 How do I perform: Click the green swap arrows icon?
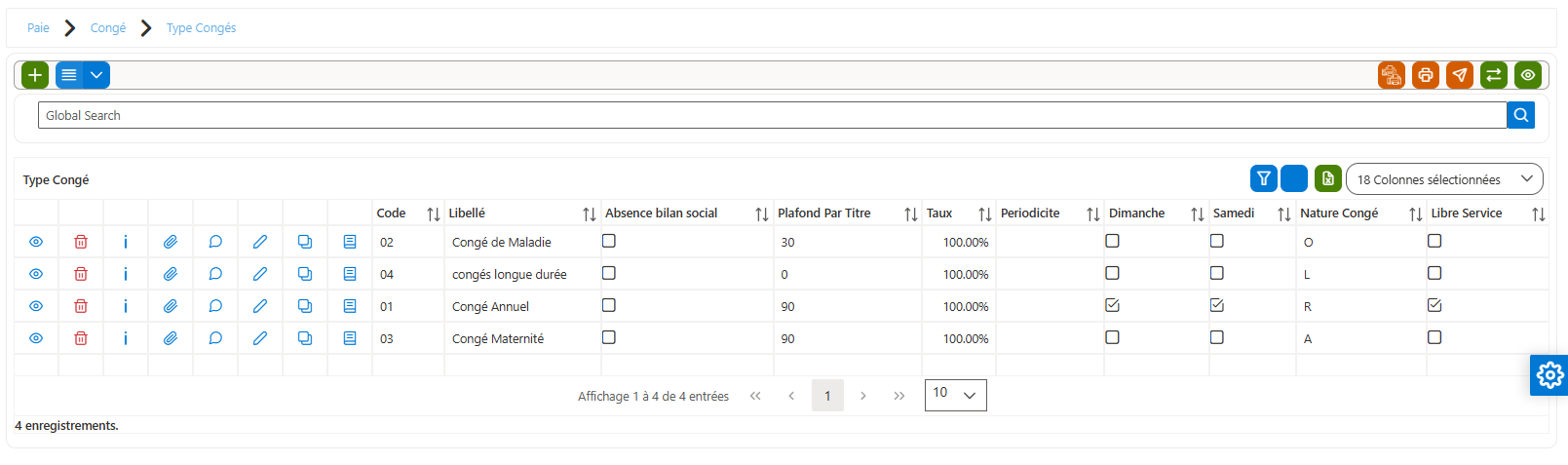(x=1494, y=75)
